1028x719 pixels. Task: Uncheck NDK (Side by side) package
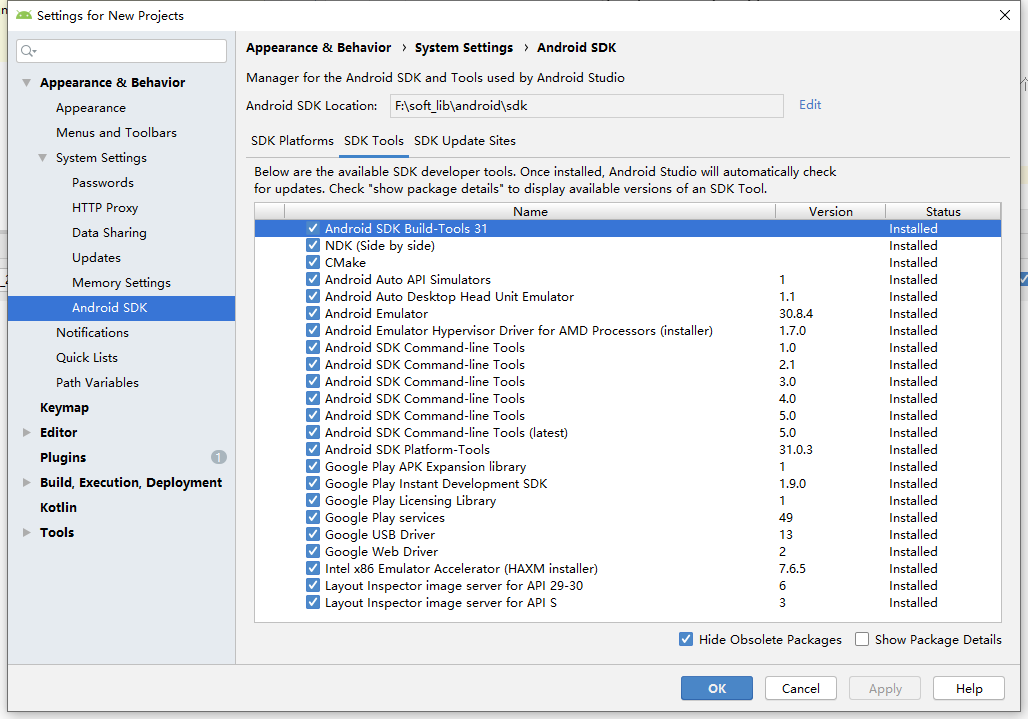[313, 245]
